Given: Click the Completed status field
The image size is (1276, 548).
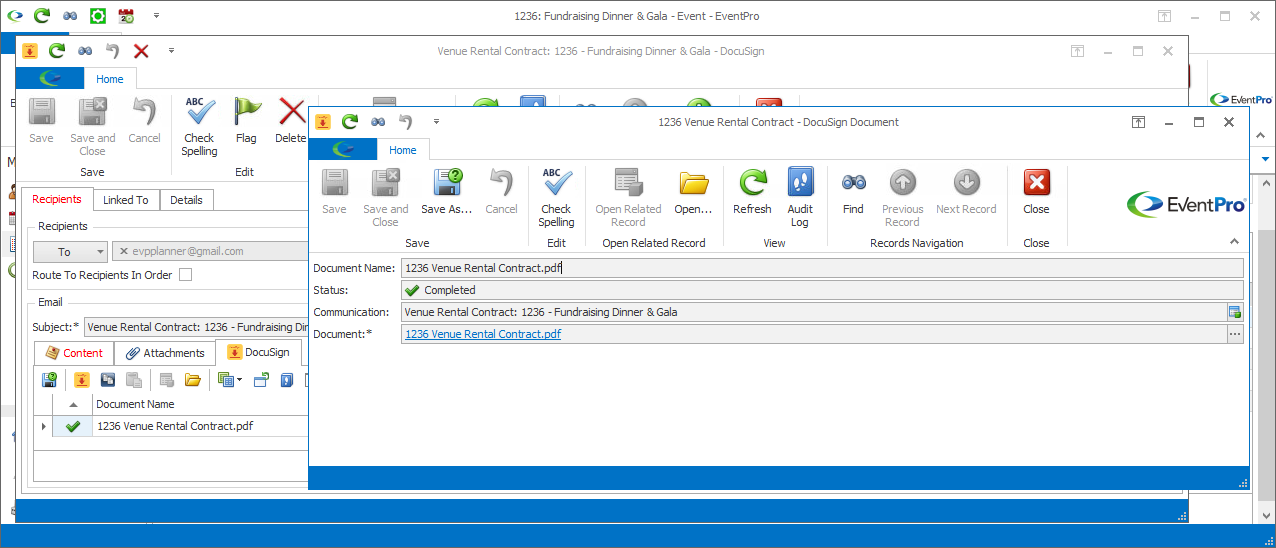Looking at the screenshot, I should coord(822,290).
